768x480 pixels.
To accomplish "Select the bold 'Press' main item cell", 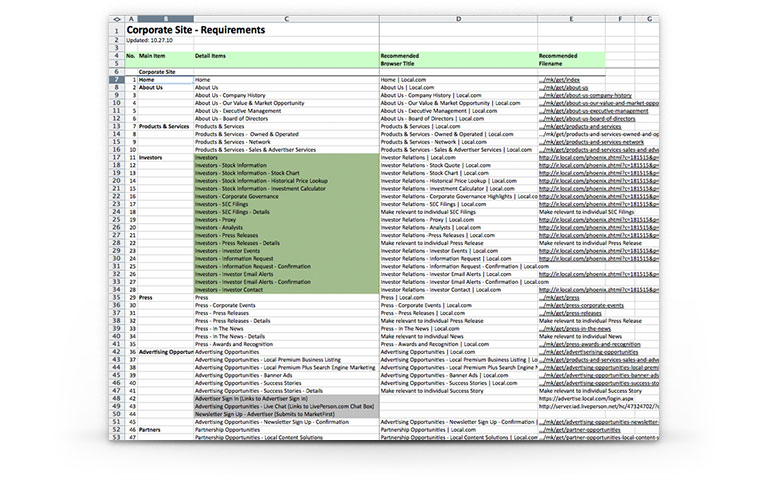I will point(166,297).
